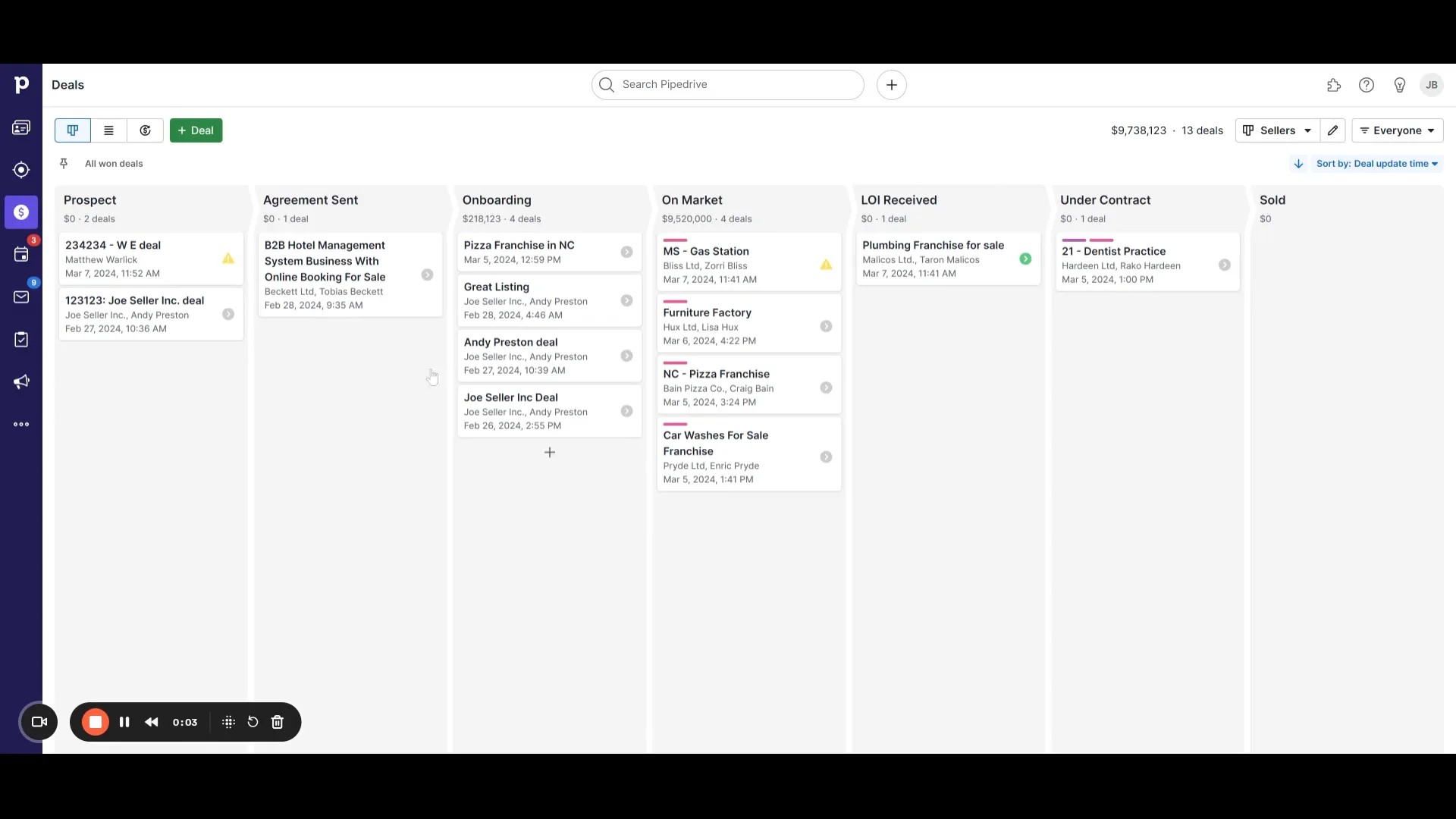Image resolution: width=1456 pixels, height=819 pixels.
Task: Click activity arrow on 123123: Joe Seller Inc. deal
Action: (228, 314)
